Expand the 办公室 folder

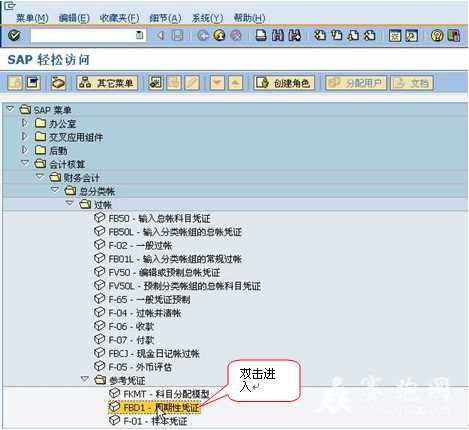point(24,123)
